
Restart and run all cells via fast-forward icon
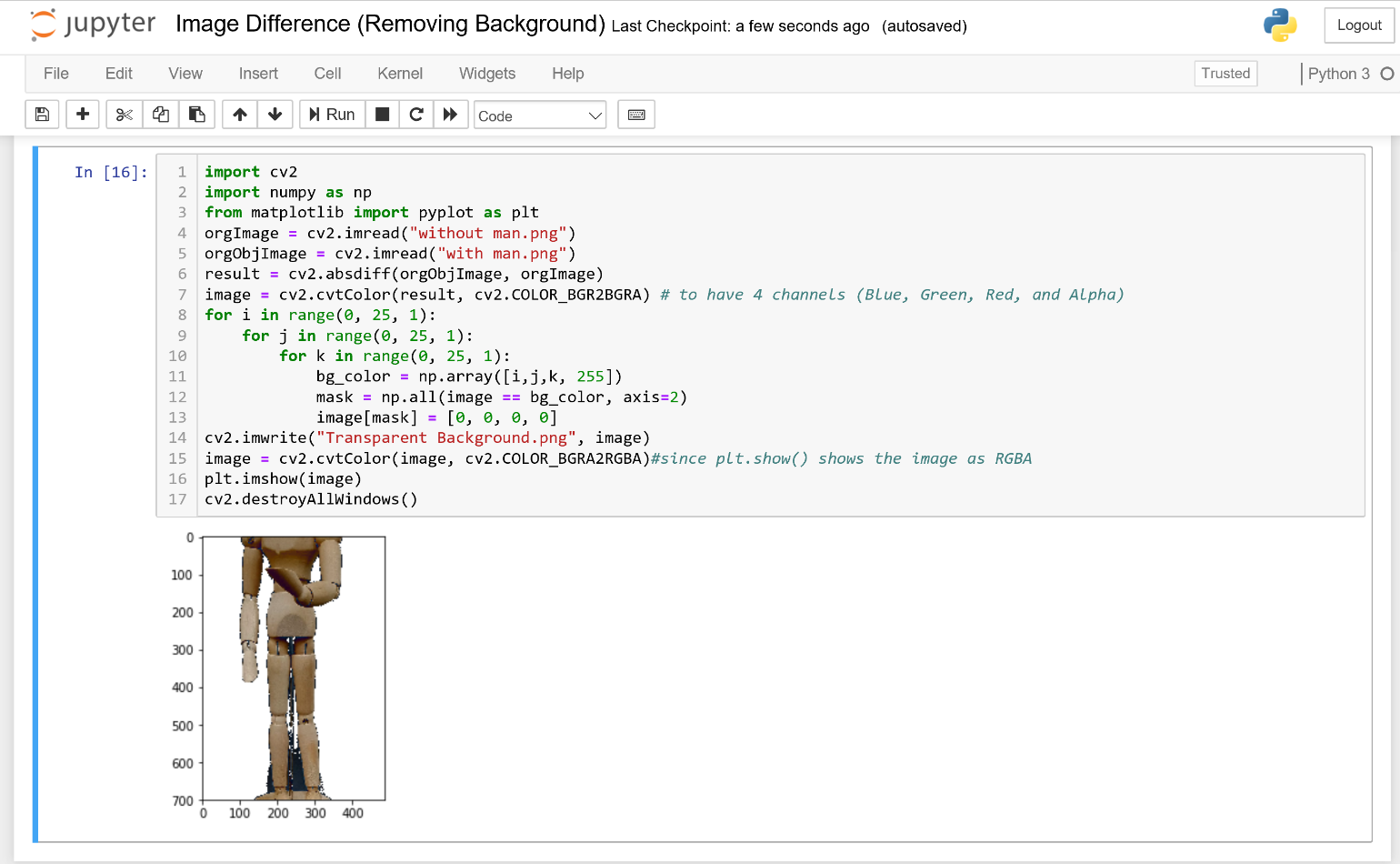tap(451, 114)
